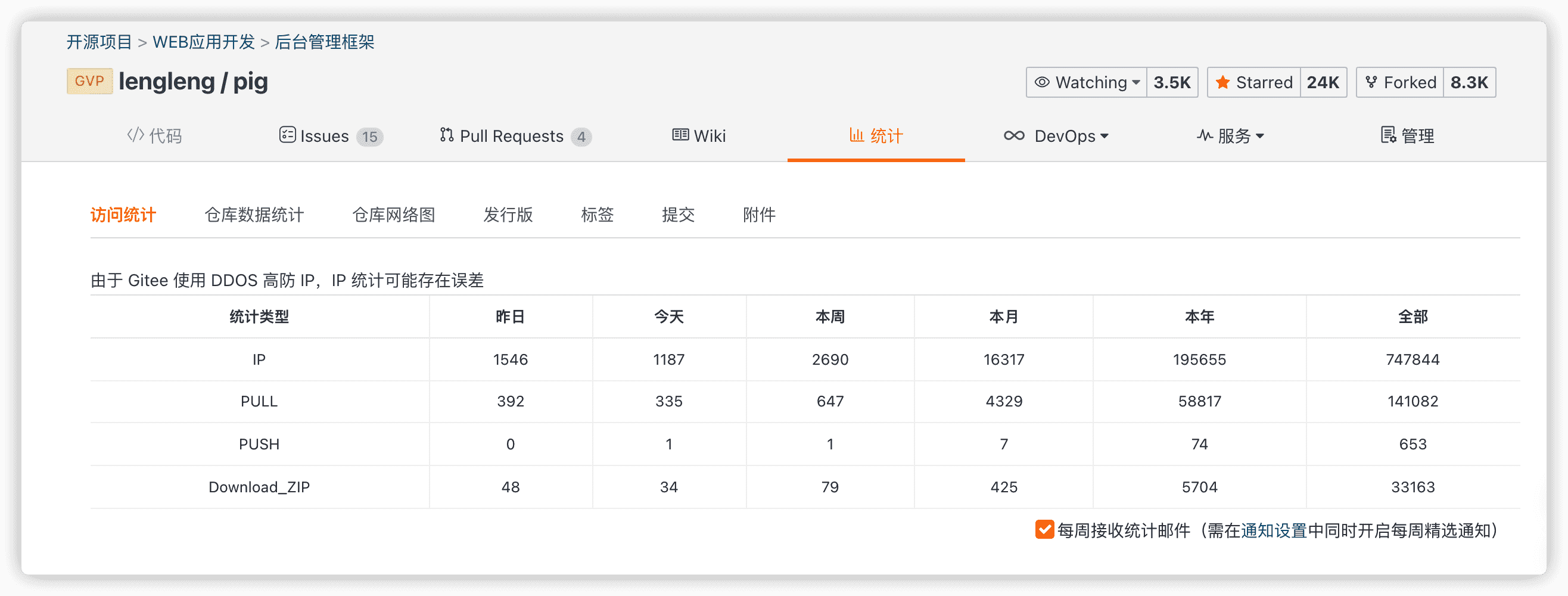Click the 通知设置 link

(x=1274, y=530)
